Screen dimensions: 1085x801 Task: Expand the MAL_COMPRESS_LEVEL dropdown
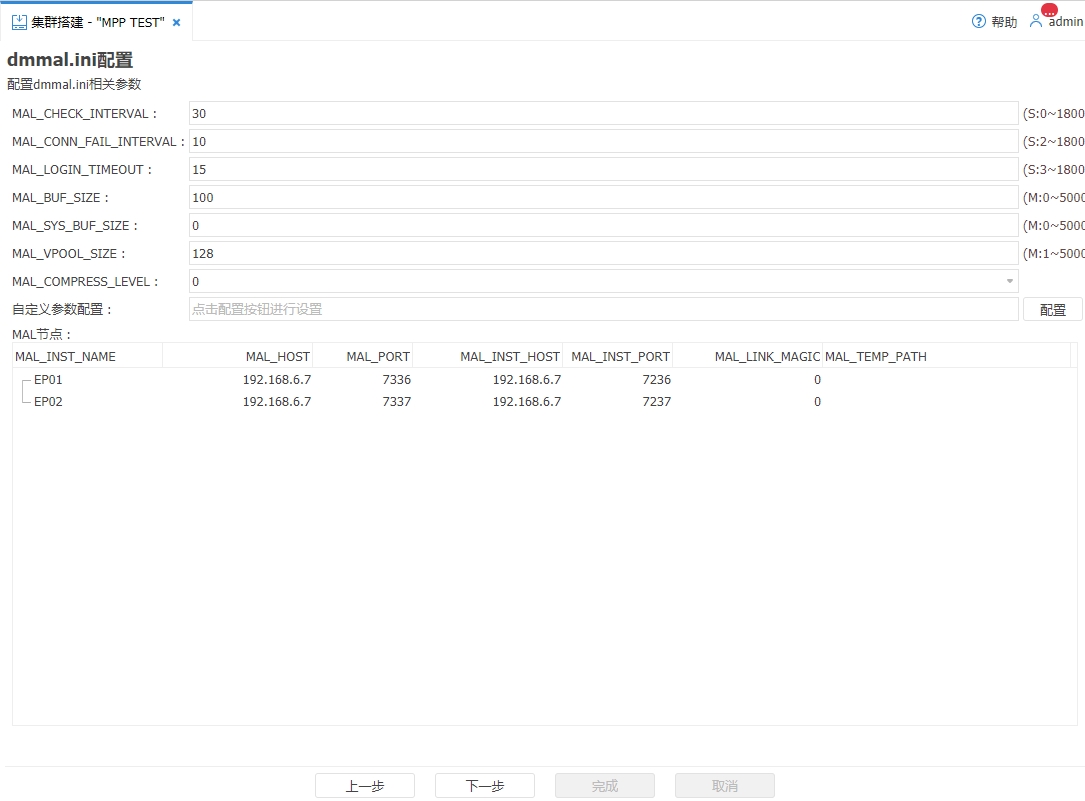(1009, 282)
